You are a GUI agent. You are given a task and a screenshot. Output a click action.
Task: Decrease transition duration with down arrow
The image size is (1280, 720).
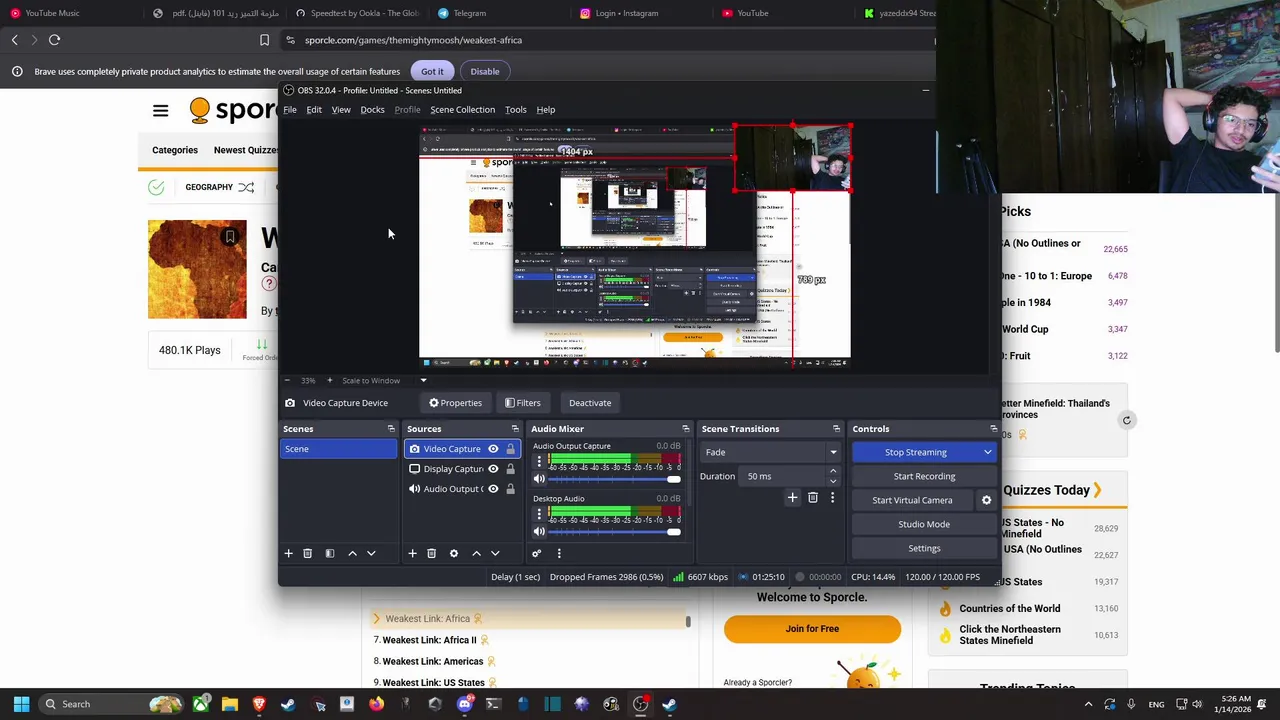point(833,481)
